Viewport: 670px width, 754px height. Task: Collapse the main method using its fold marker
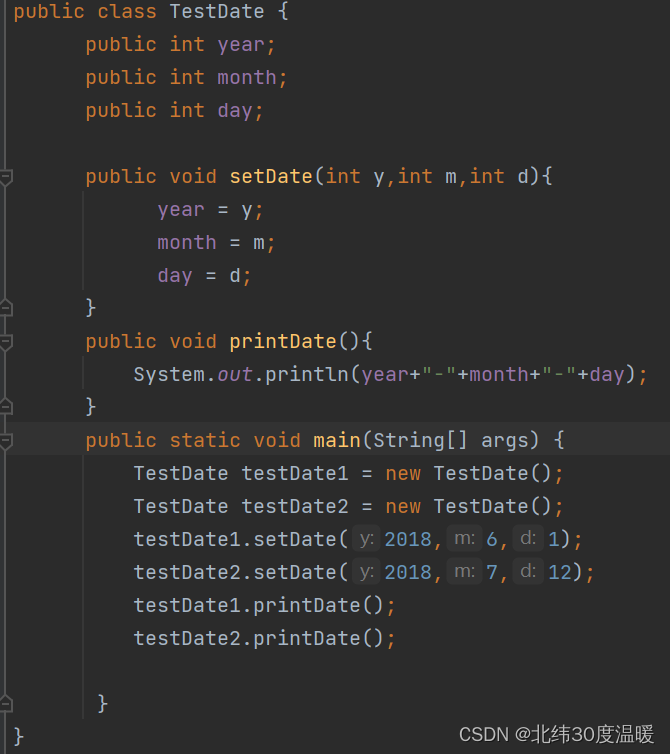pyautogui.click(x=6, y=441)
